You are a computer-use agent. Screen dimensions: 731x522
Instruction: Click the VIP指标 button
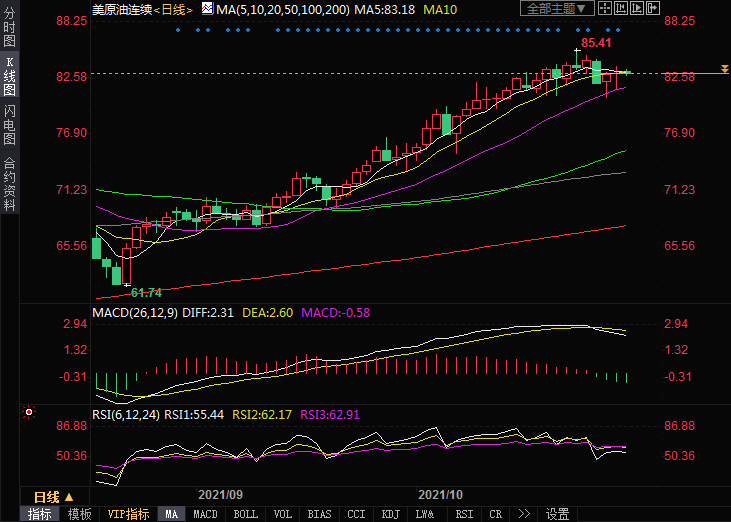click(129, 514)
